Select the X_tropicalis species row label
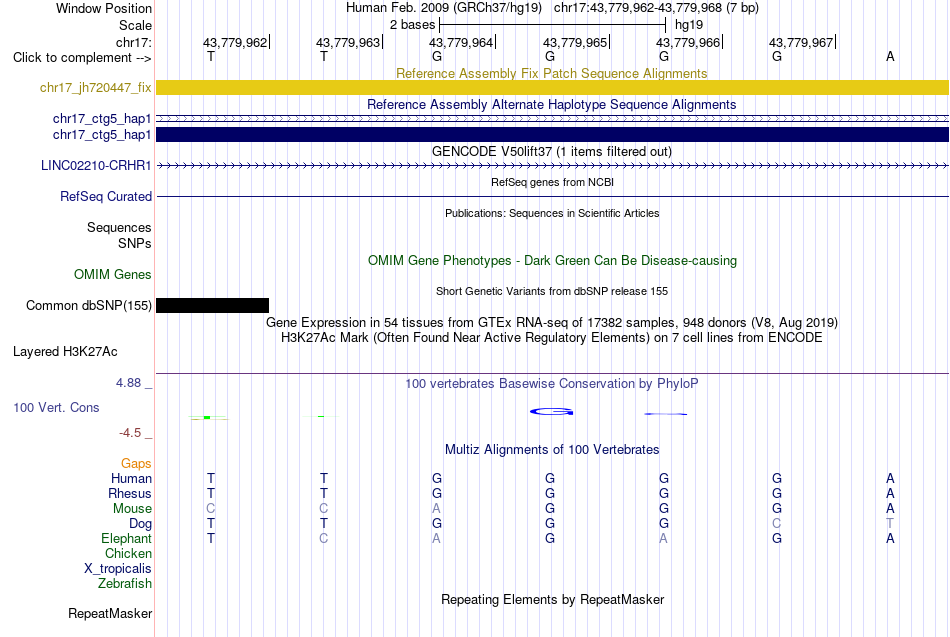 pyautogui.click(x=118, y=569)
